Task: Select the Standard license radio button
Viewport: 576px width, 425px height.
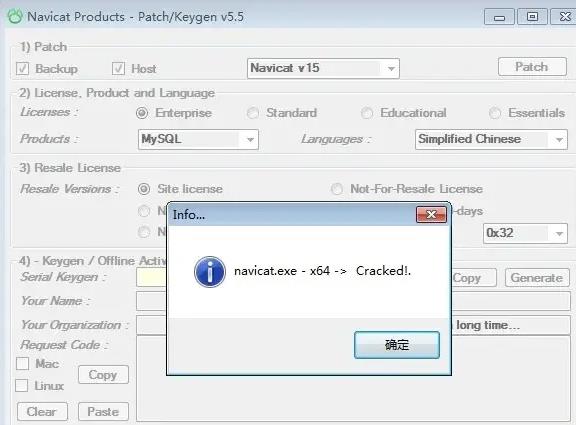Action: click(x=253, y=113)
